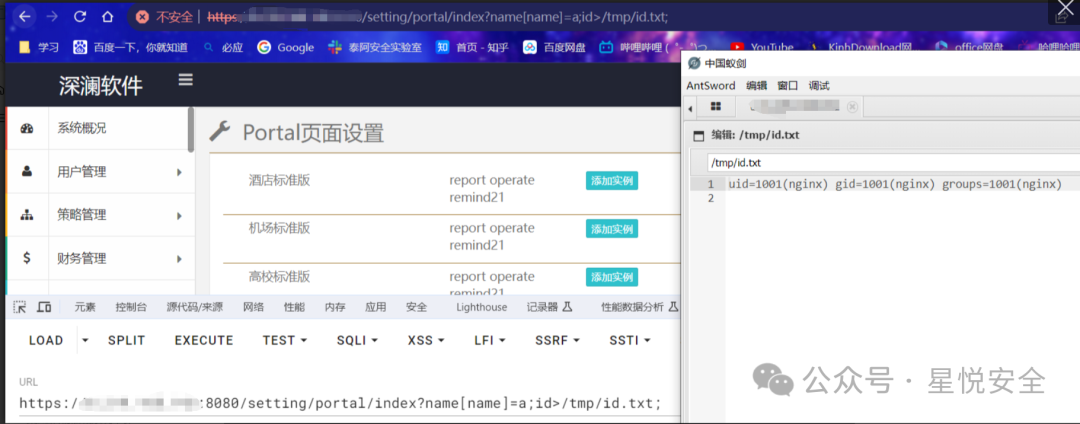This screenshot has width=1080, height=424.
Task: Open the LFI dropdown in HackBar
Action: coord(490,340)
